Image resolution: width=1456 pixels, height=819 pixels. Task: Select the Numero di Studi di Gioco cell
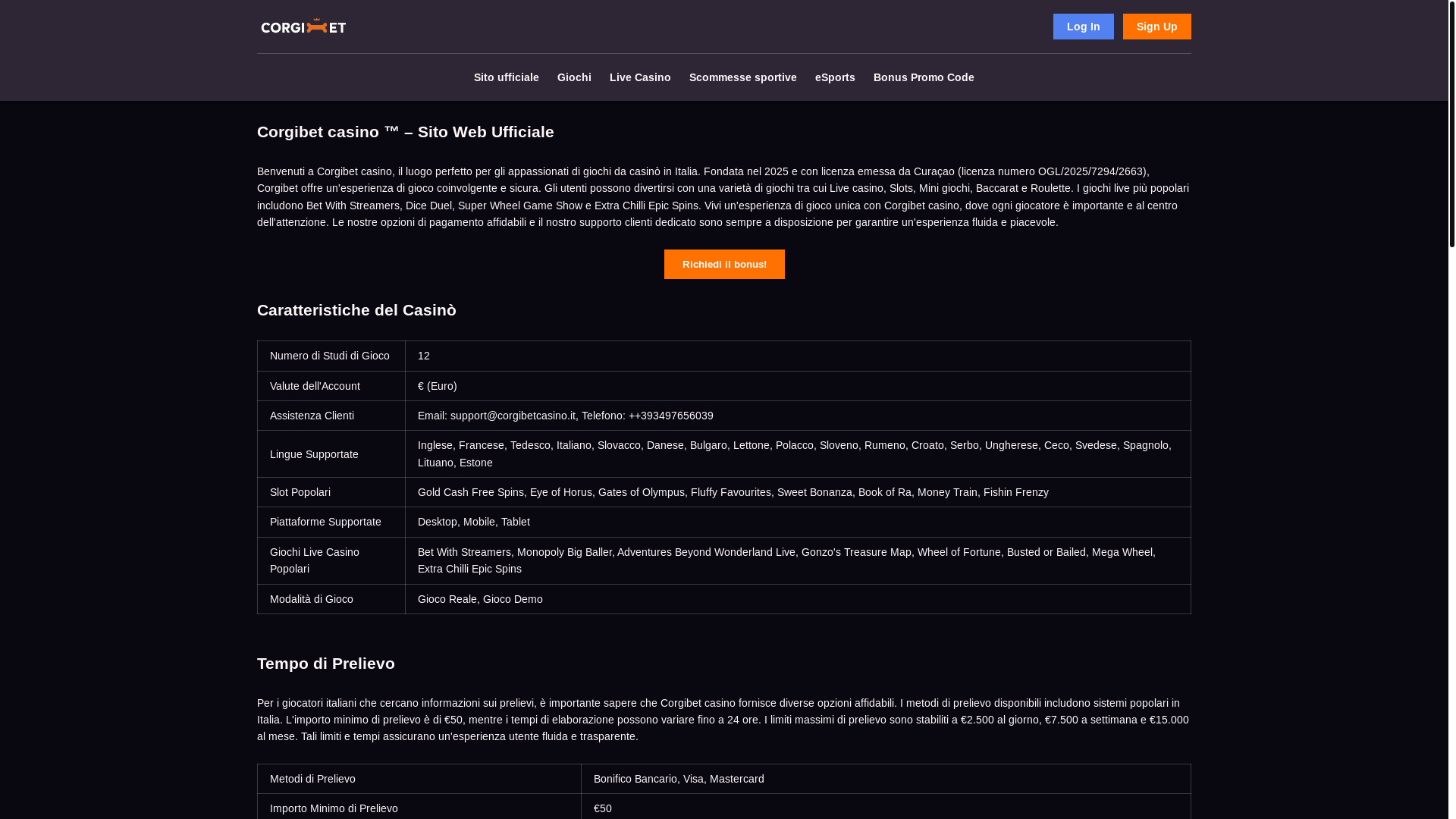point(331,356)
